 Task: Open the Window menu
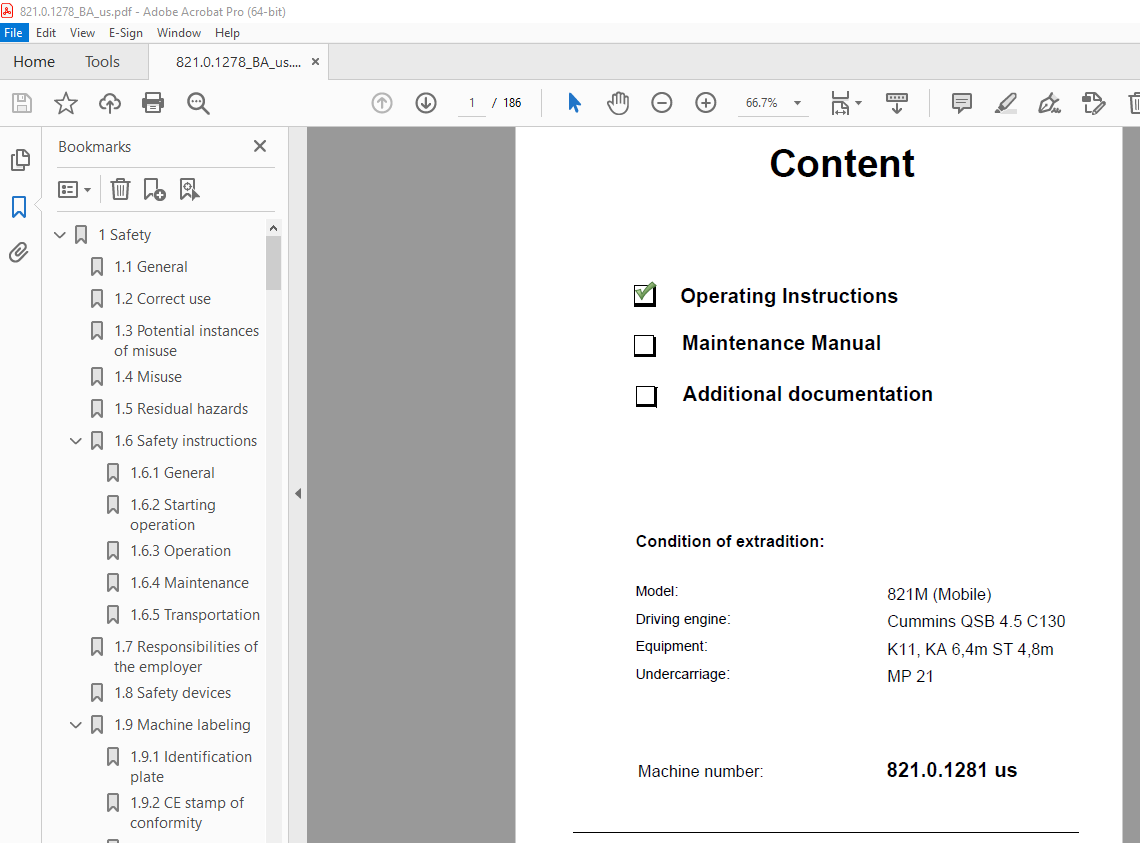tap(179, 33)
